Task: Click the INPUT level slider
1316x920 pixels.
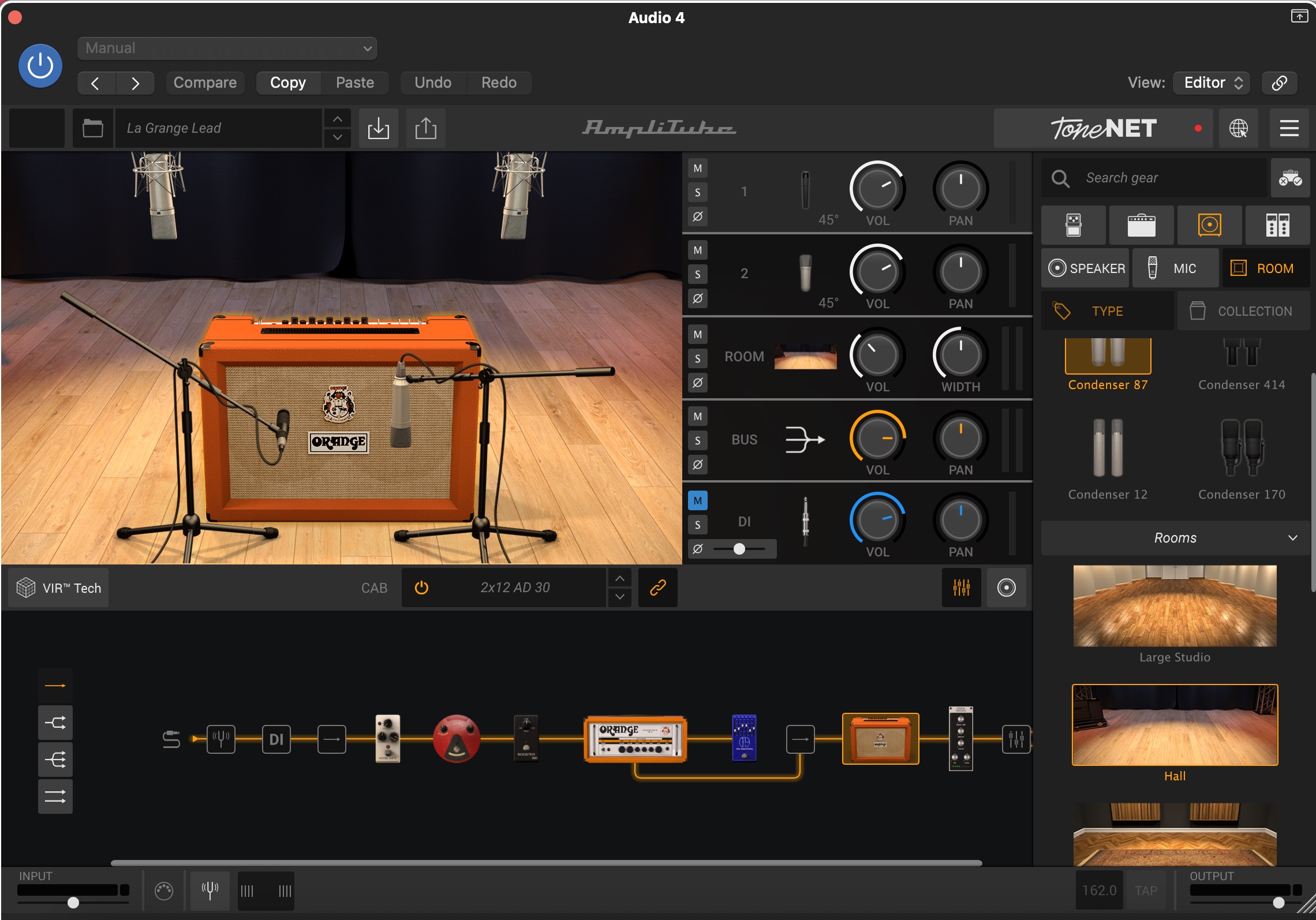Action: (x=73, y=902)
